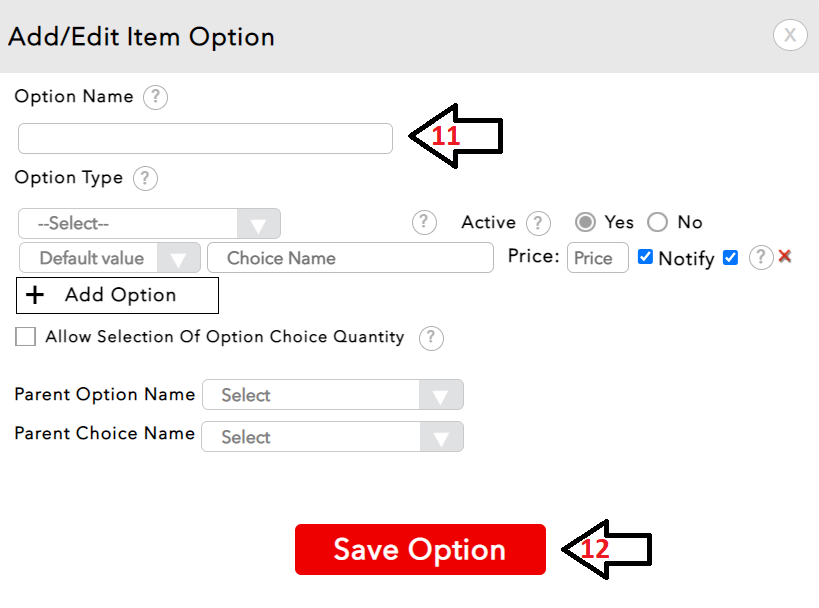This screenshot has height=608, width=819.
Task: Click the Price input box
Action: tap(597, 258)
